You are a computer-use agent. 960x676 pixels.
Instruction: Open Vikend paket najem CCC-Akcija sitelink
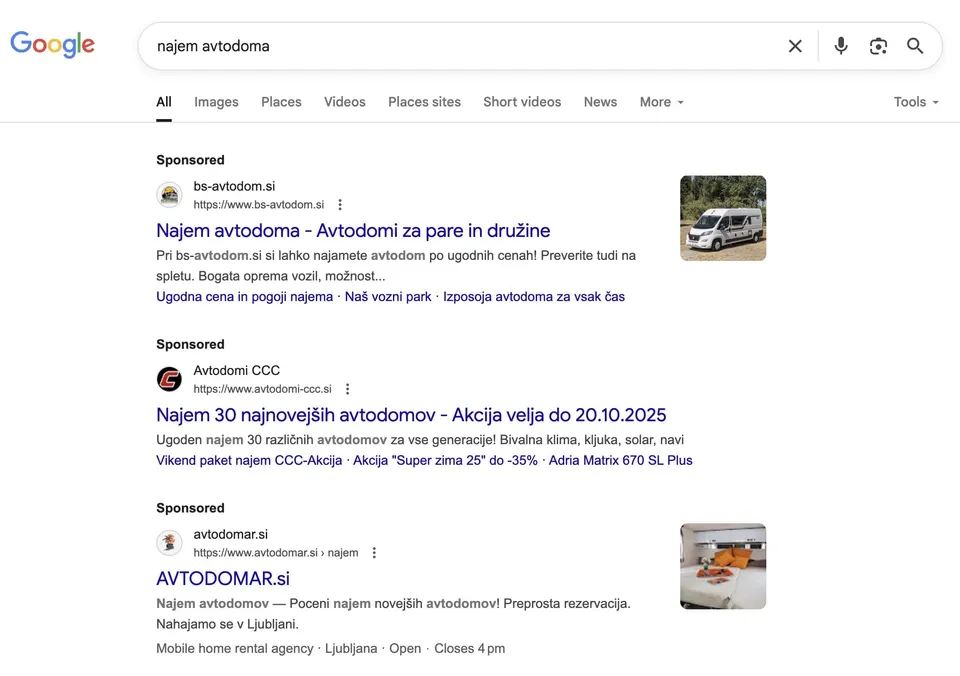point(249,460)
